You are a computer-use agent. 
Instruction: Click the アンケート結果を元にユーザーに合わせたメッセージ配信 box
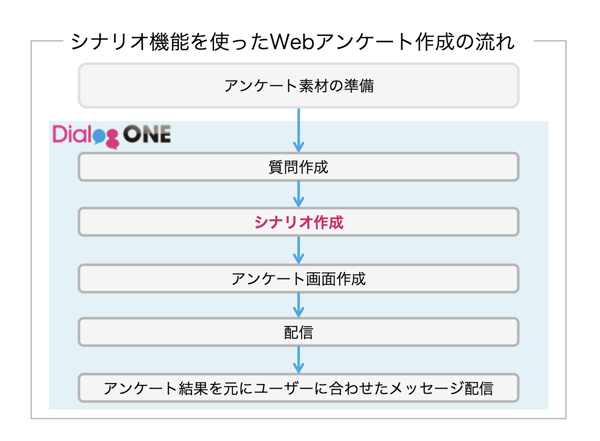(299, 387)
